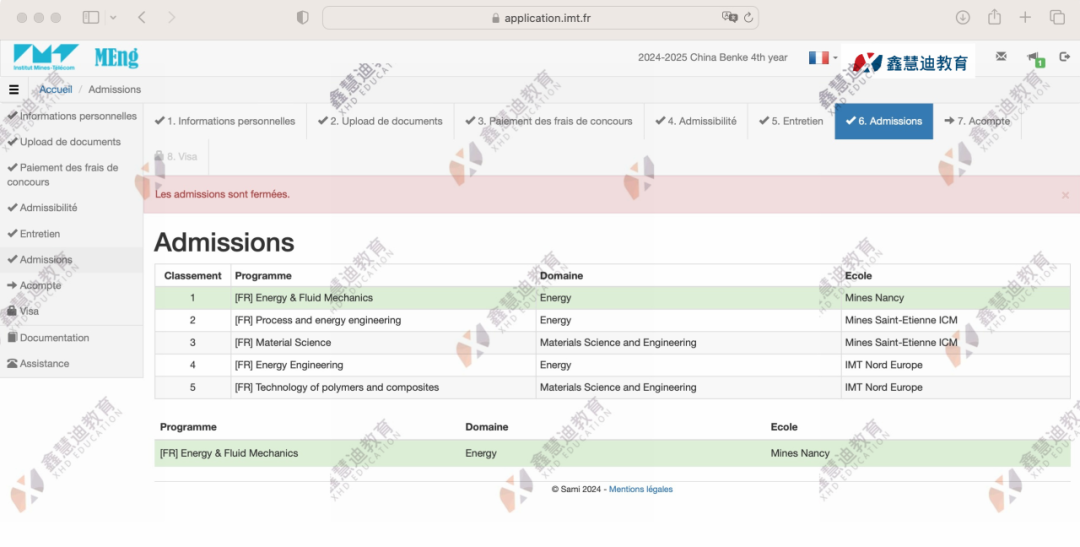The height and width of the screenshot is (547, 1080).
Task: Open the hamburger menu icon
Action: (x=13, y=90)
